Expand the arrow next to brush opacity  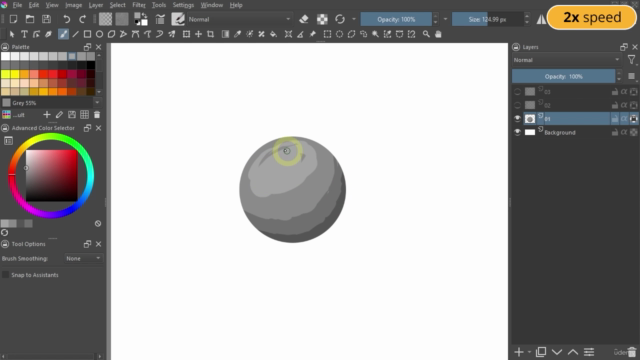tap(445, 19)
